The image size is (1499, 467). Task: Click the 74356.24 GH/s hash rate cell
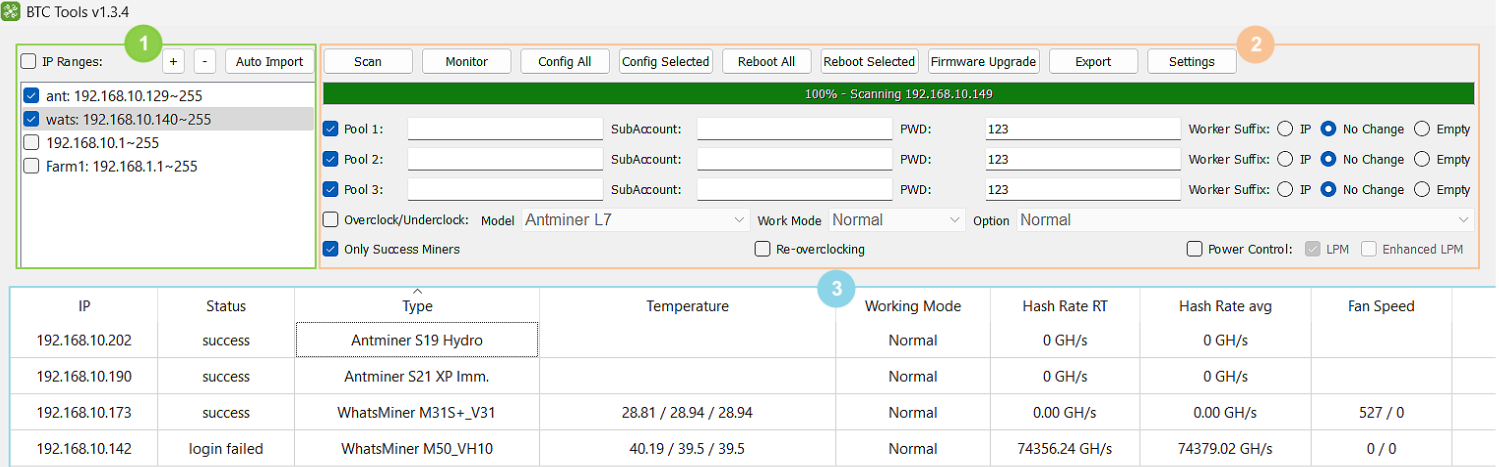click(x=1065, y=448)
